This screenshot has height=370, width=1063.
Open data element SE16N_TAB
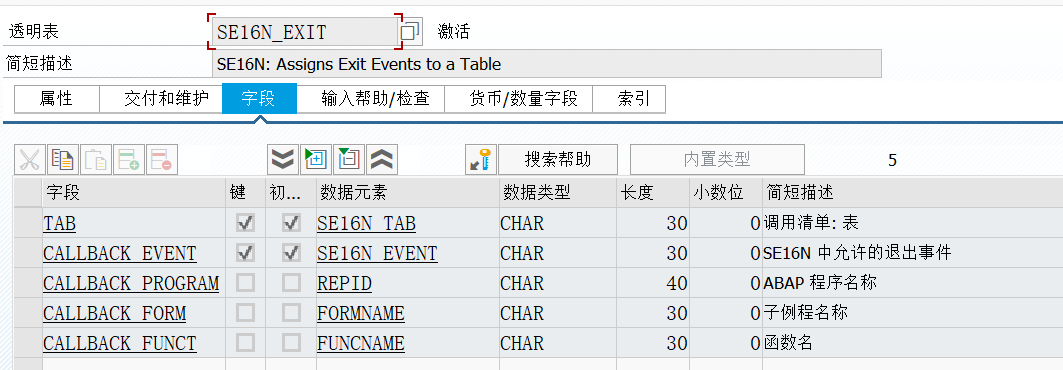367,224
